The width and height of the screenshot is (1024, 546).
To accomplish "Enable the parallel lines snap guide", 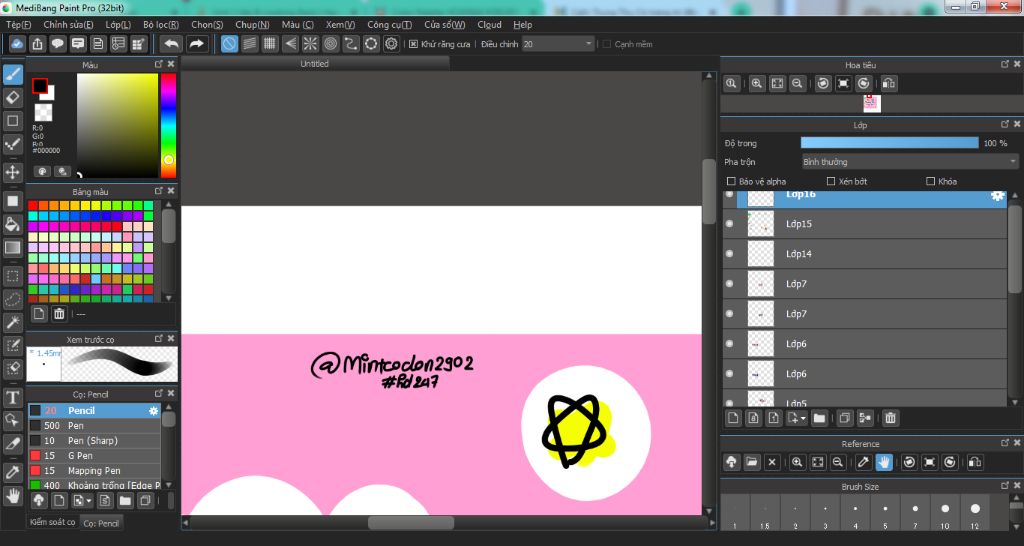I will tap(249, 44).
